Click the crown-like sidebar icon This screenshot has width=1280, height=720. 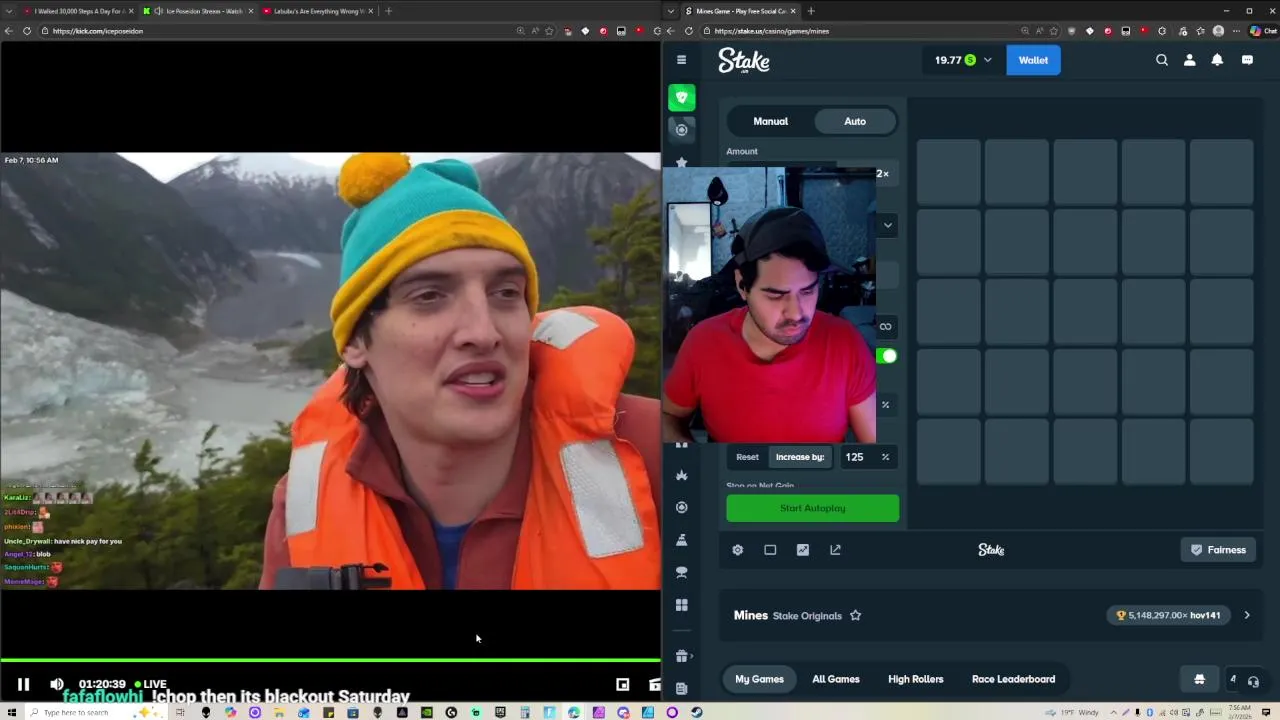(x=682, y=475)
